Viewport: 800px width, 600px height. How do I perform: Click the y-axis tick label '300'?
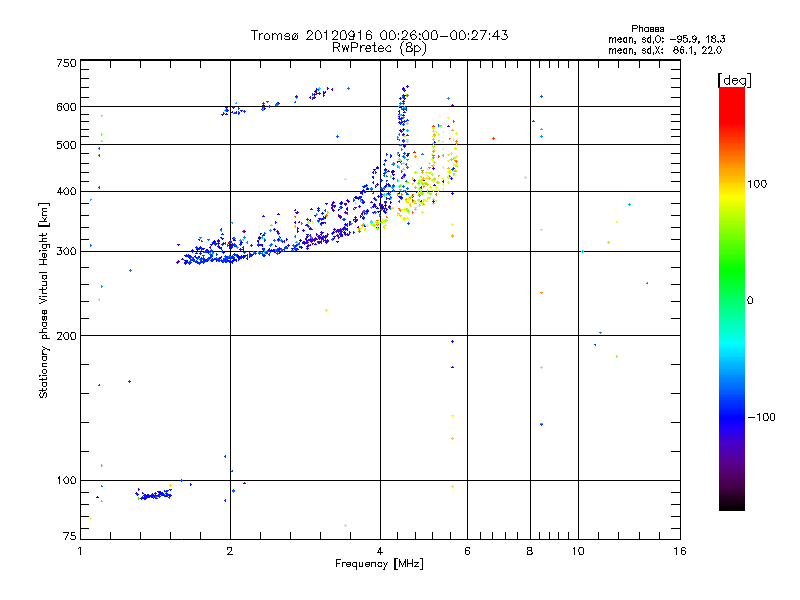(66, 252)
